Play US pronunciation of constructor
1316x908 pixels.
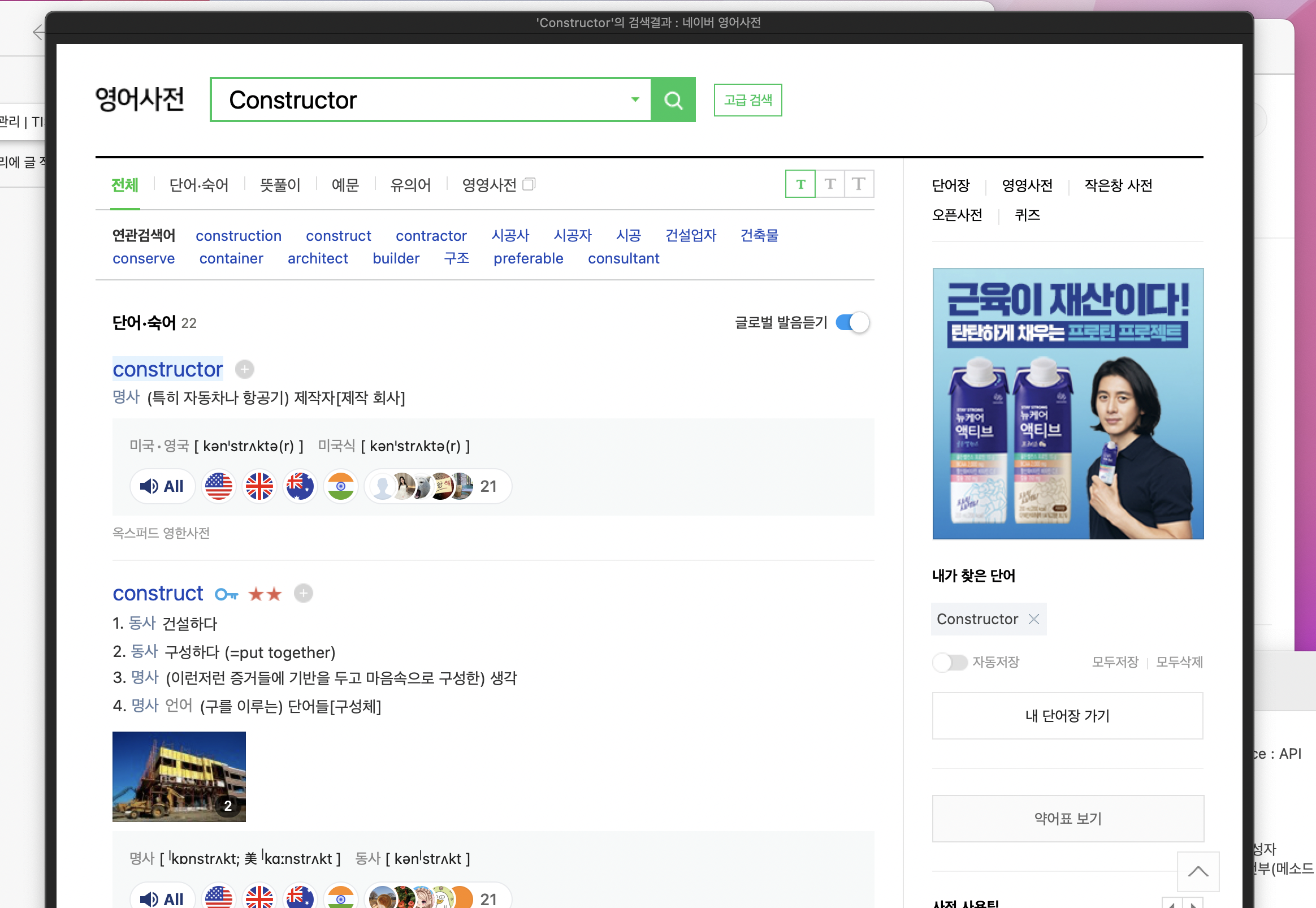[218, 486]
